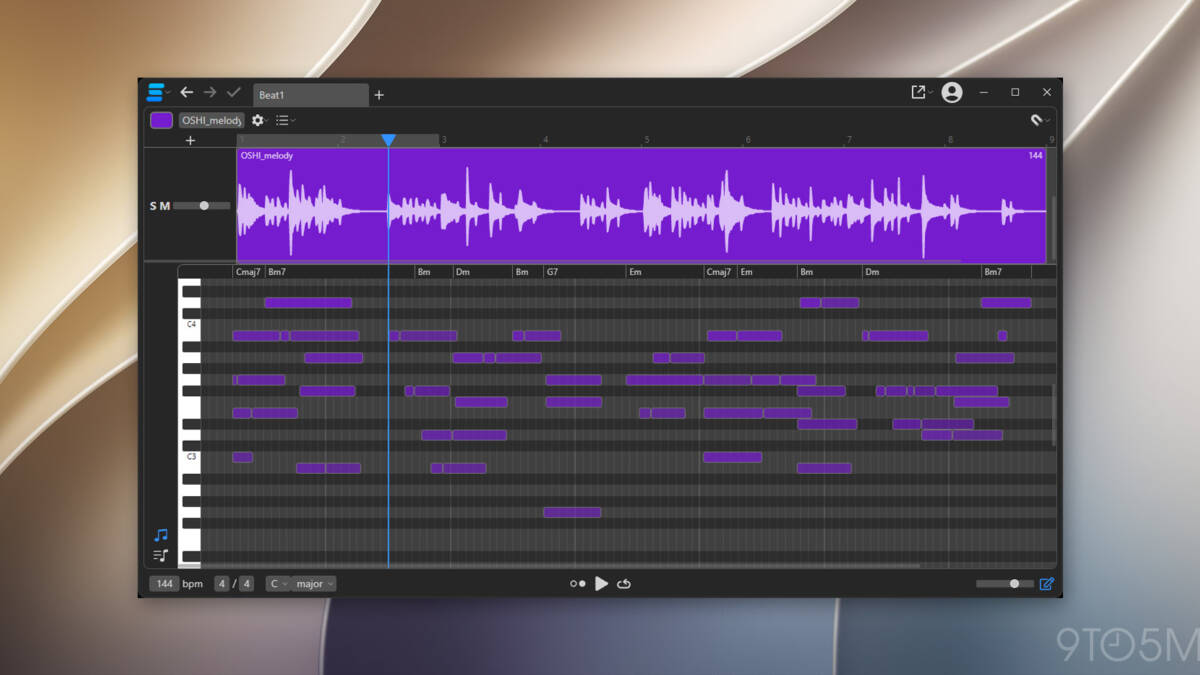Select the first Em chord label

click(635, 272)
